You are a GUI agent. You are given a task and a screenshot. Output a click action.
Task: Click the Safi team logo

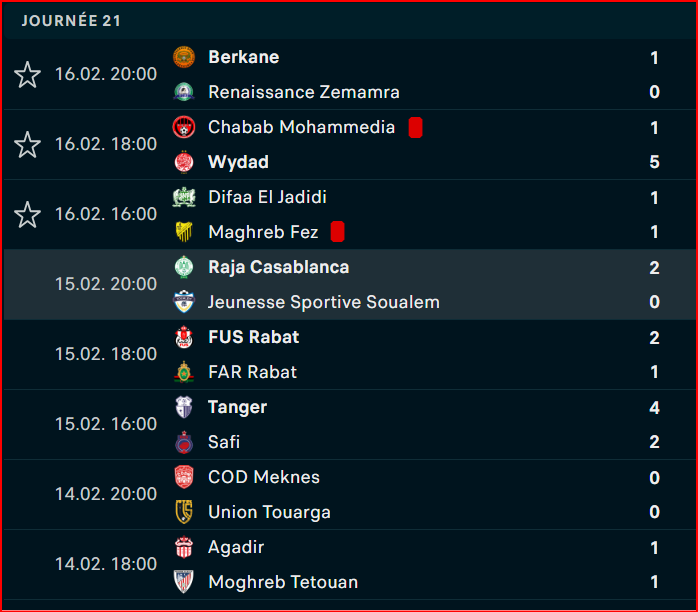coord(184,442)
